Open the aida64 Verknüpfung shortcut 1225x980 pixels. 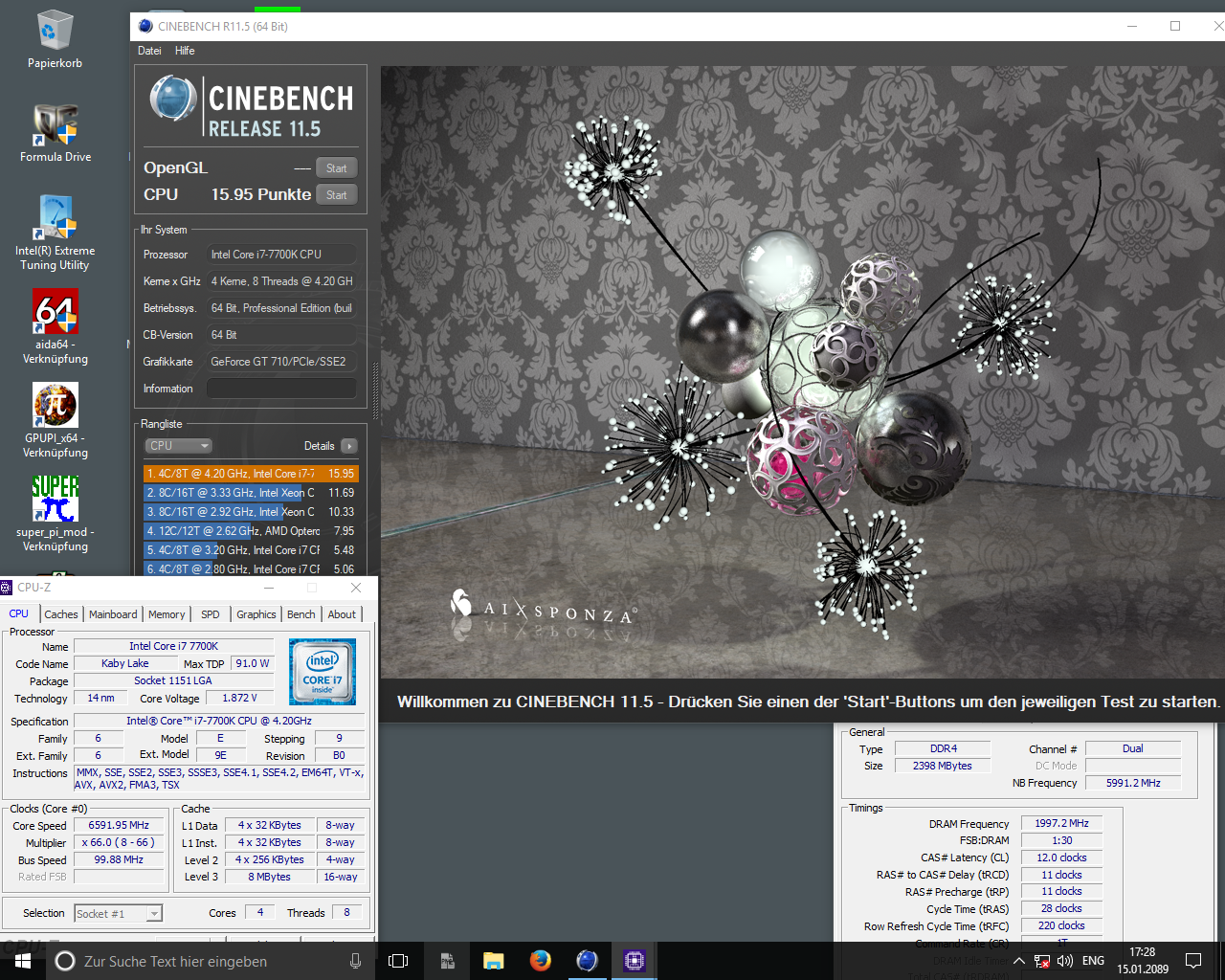pos(56,326)
